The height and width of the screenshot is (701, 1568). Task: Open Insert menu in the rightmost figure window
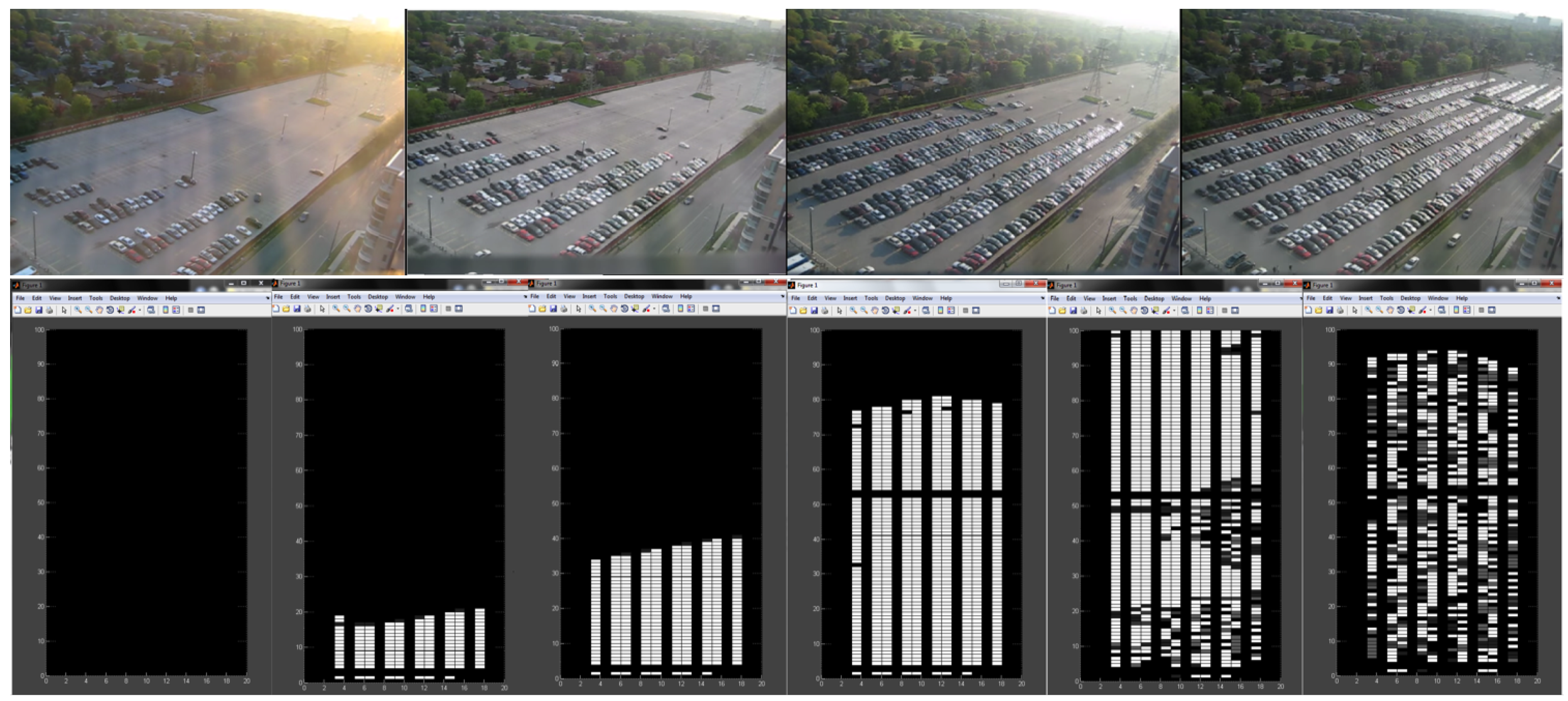1365,298
